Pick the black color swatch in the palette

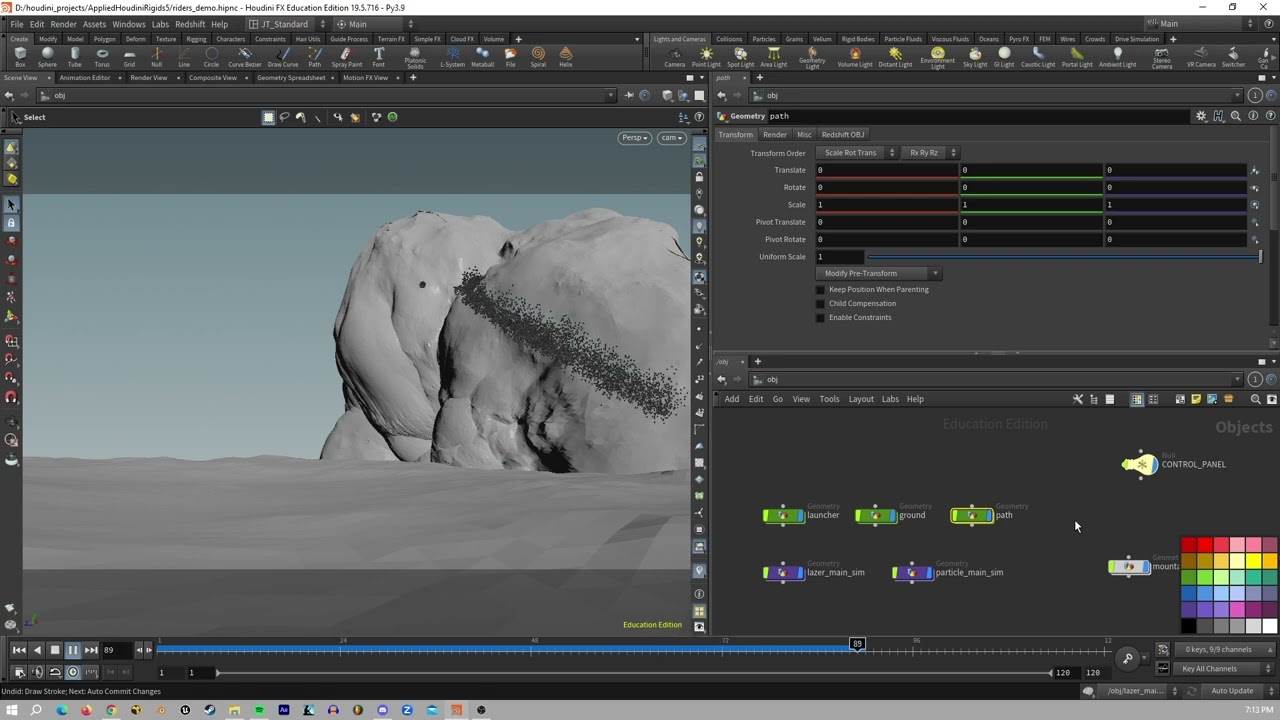click(1188, 626)
